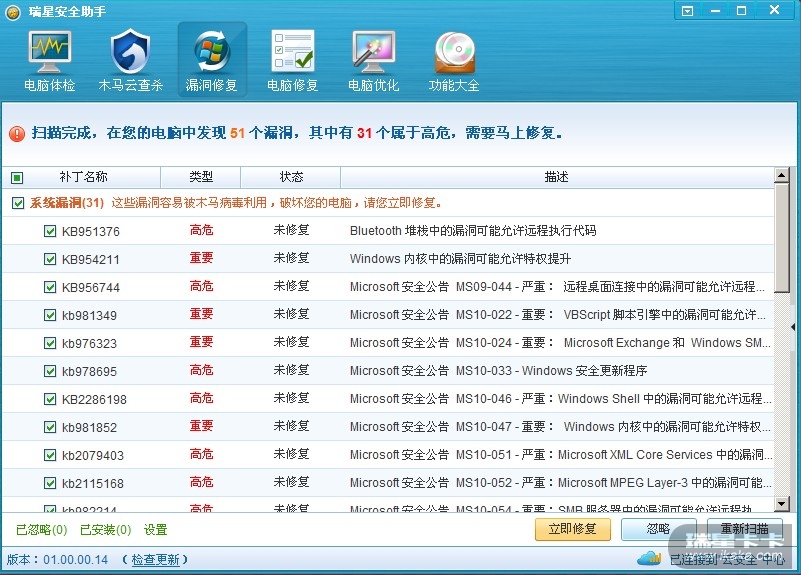
Task: Select the 木马云查杀 shield icon
Action: (130, 61)
